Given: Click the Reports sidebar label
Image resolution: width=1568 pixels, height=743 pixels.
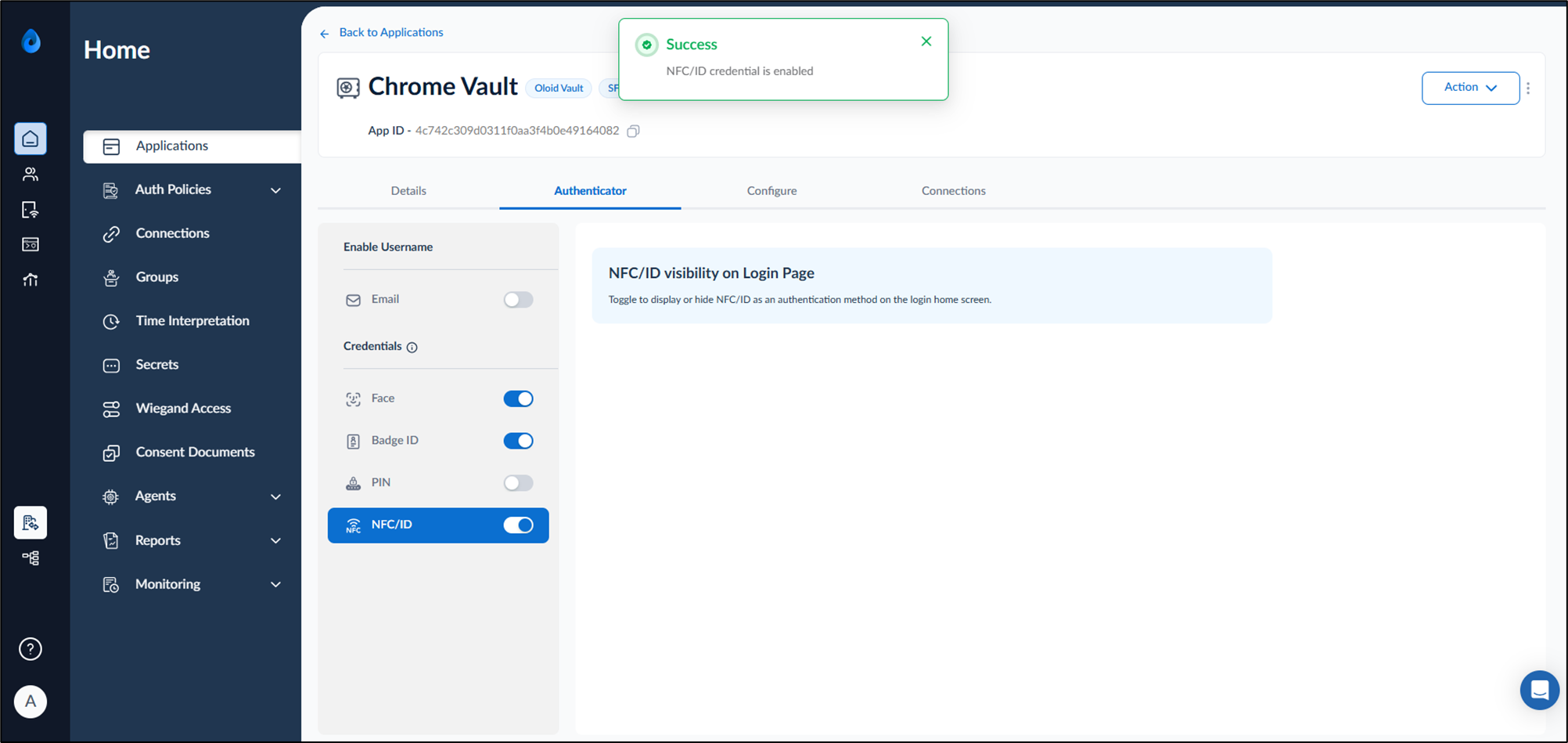Looking at the screenshot, I should (x=157, y=540).
